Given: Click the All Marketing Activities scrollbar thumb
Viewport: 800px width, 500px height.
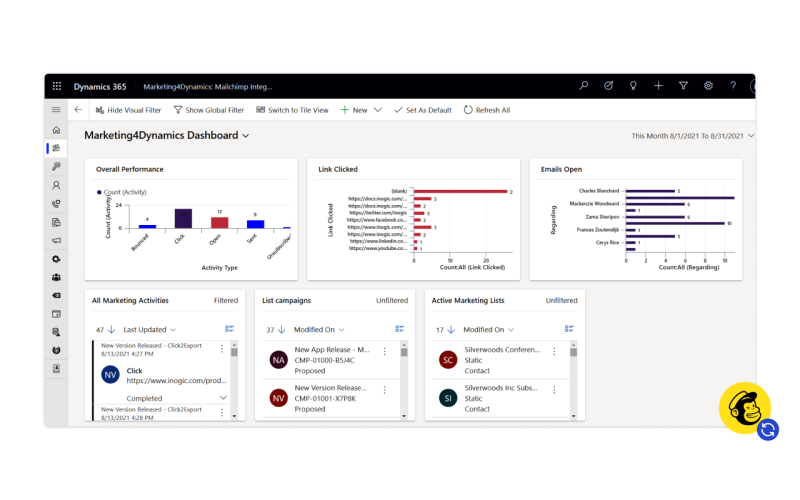Looking at the screenshot, I should 234,352.
